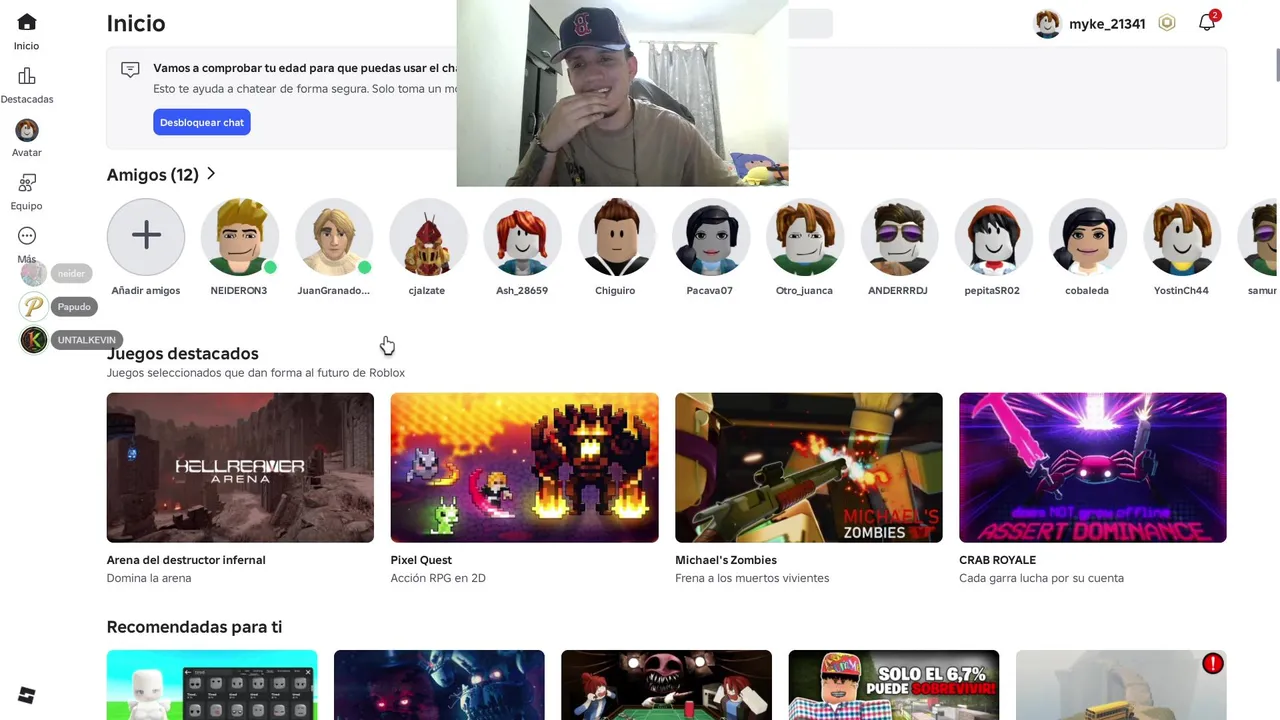Open the Pixel Quest title link
1280x720 pixels.
[421, 560]
